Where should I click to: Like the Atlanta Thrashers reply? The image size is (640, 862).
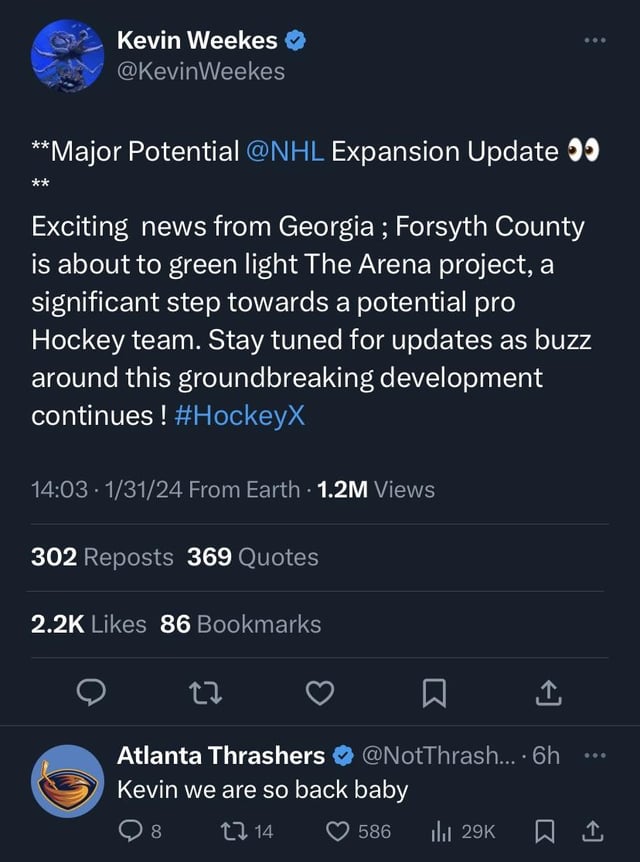point(358,831)
